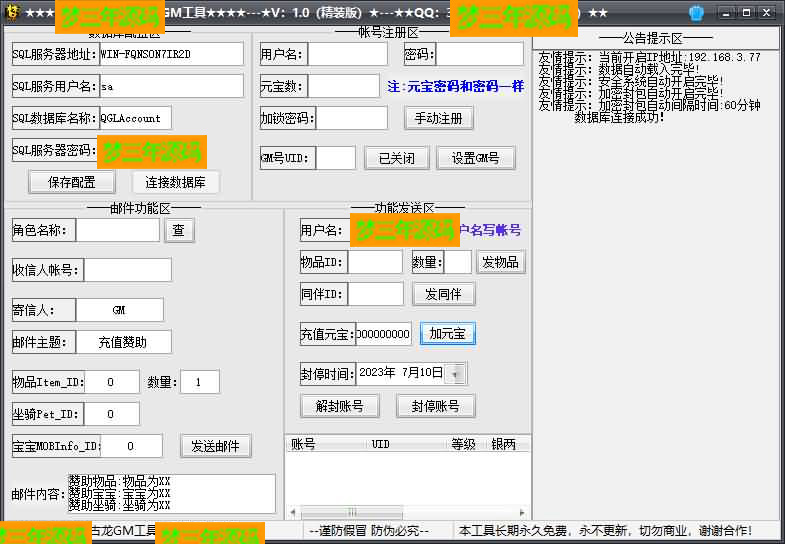Click the 连接数据库 button
The height and width of the screenshot is (544, 785).
pyautogui.click(x=175, y=183)
